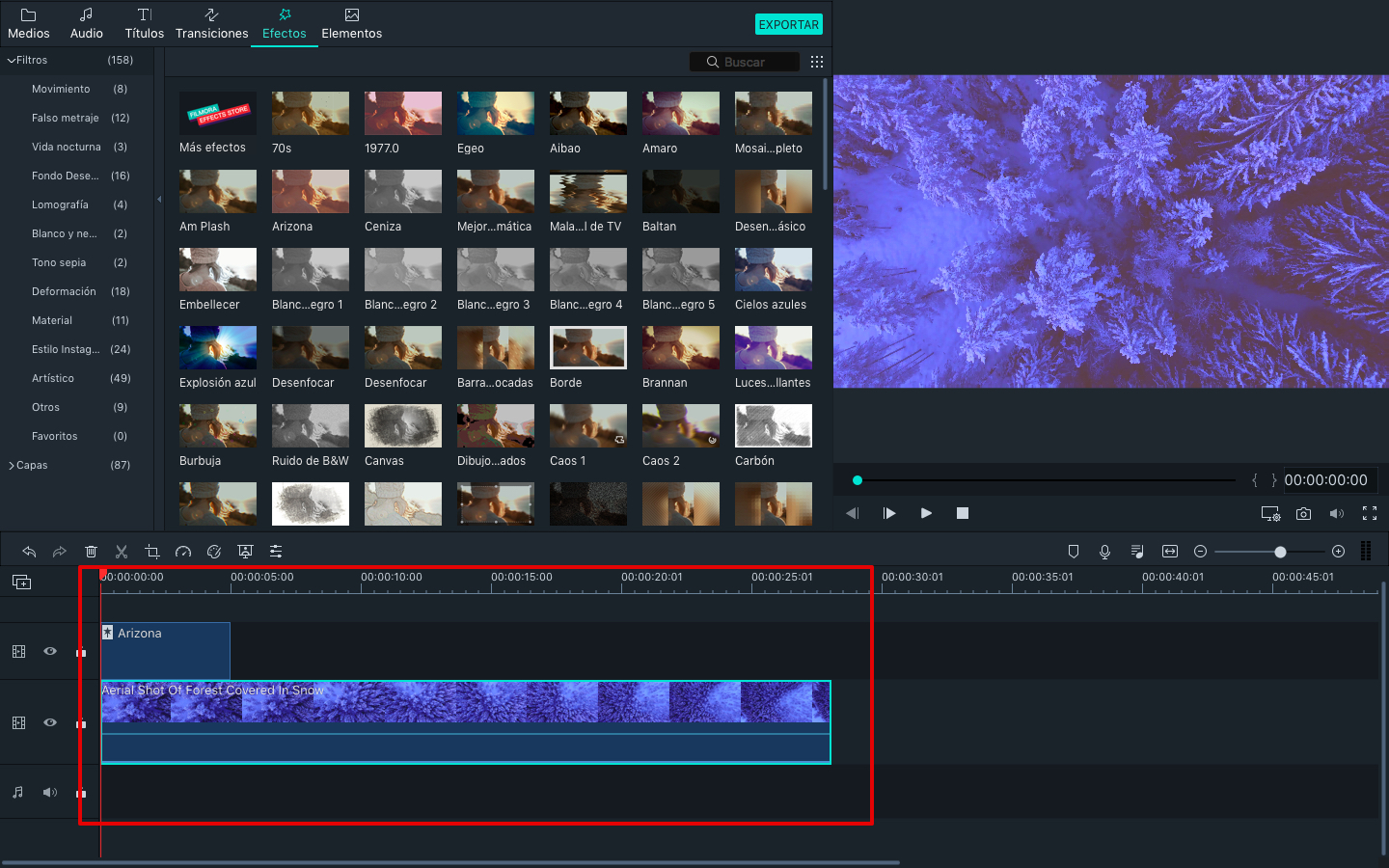Click the zoom-to-fit timeline icon
This screenshot has width=1389, height=868.
(1170, 552)
